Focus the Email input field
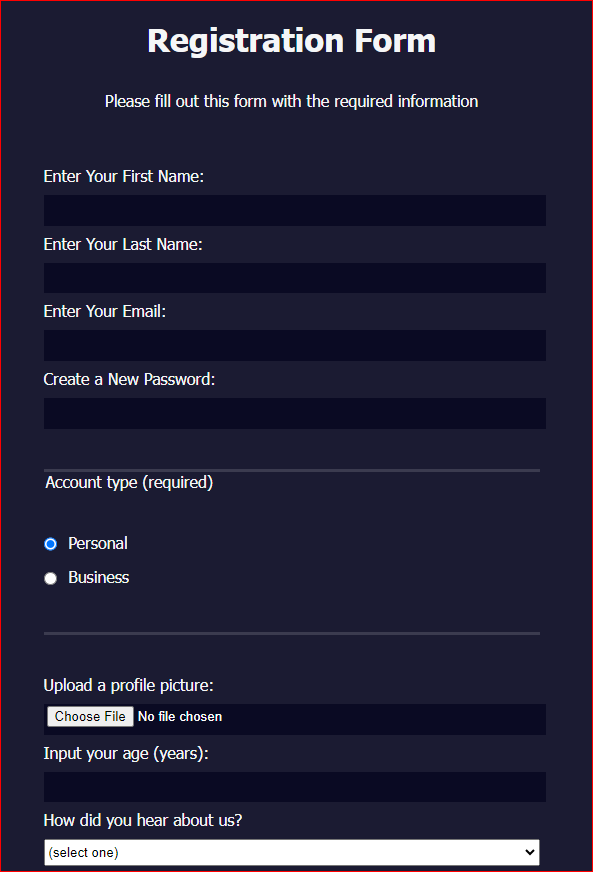This screenshot has width=593, height=872. click(294, 345)
